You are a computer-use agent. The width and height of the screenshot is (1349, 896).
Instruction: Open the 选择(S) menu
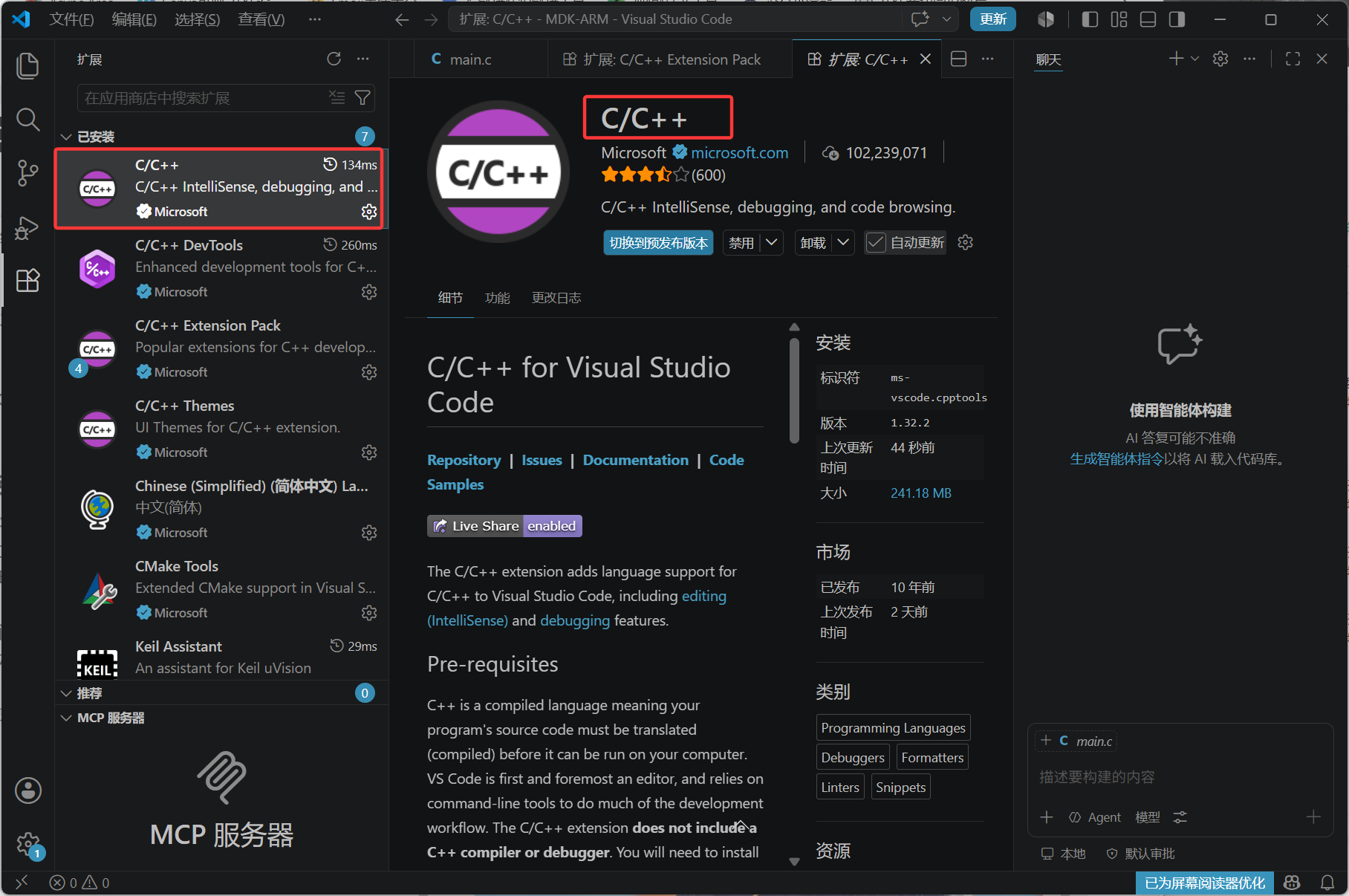(197, 19)
